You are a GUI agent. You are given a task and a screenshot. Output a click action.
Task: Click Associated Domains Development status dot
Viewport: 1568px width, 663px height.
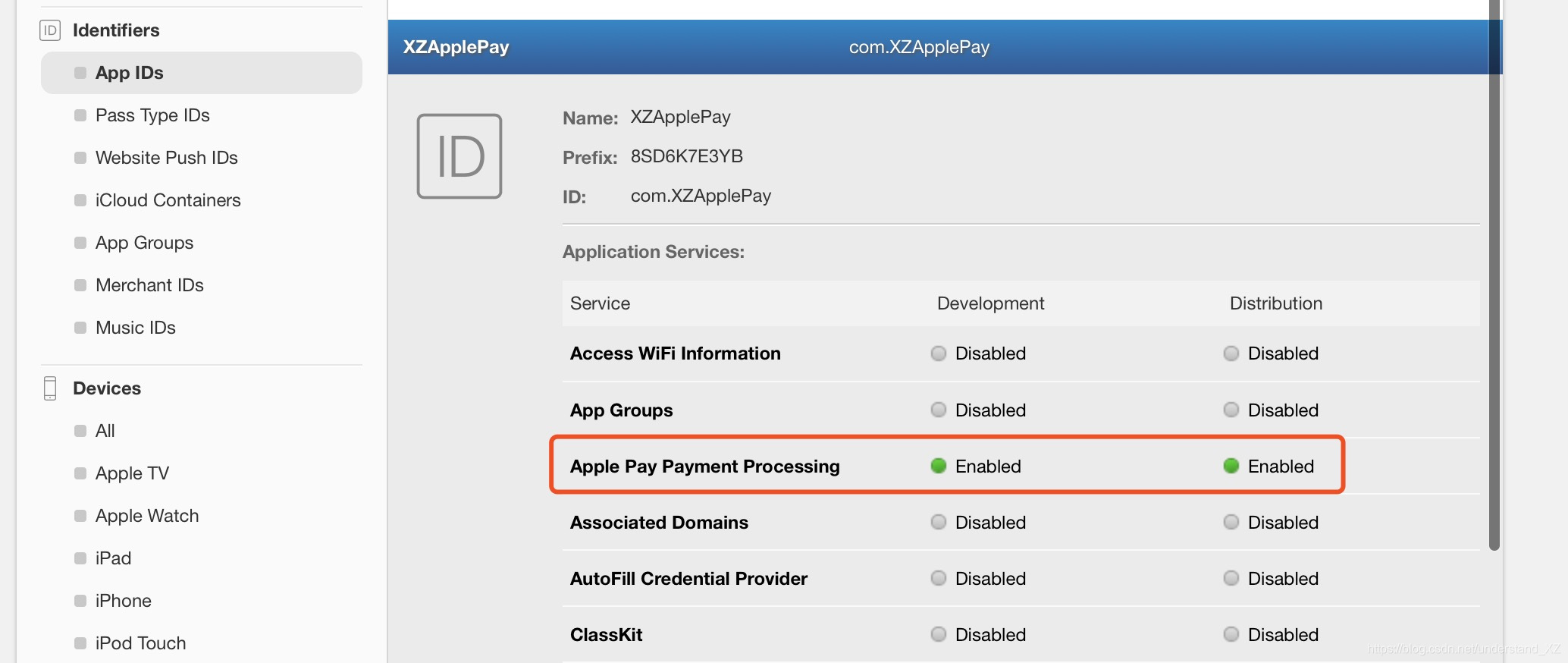939,522
